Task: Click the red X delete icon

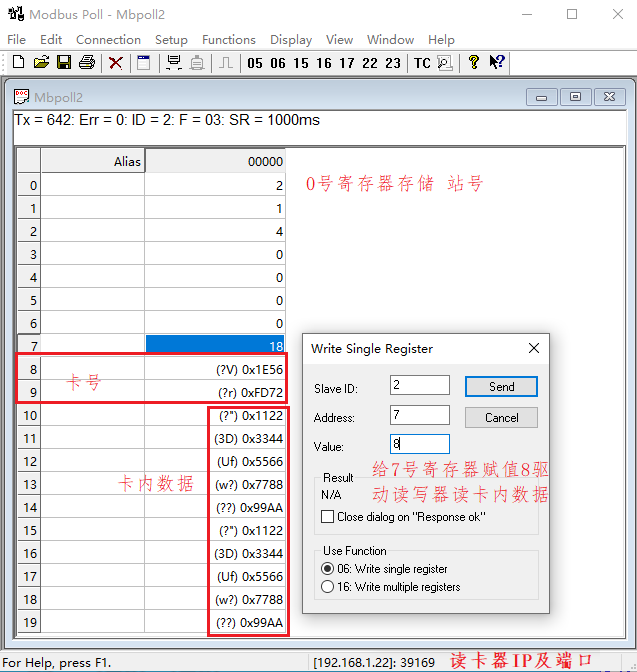Action: [x=116, y=62]
